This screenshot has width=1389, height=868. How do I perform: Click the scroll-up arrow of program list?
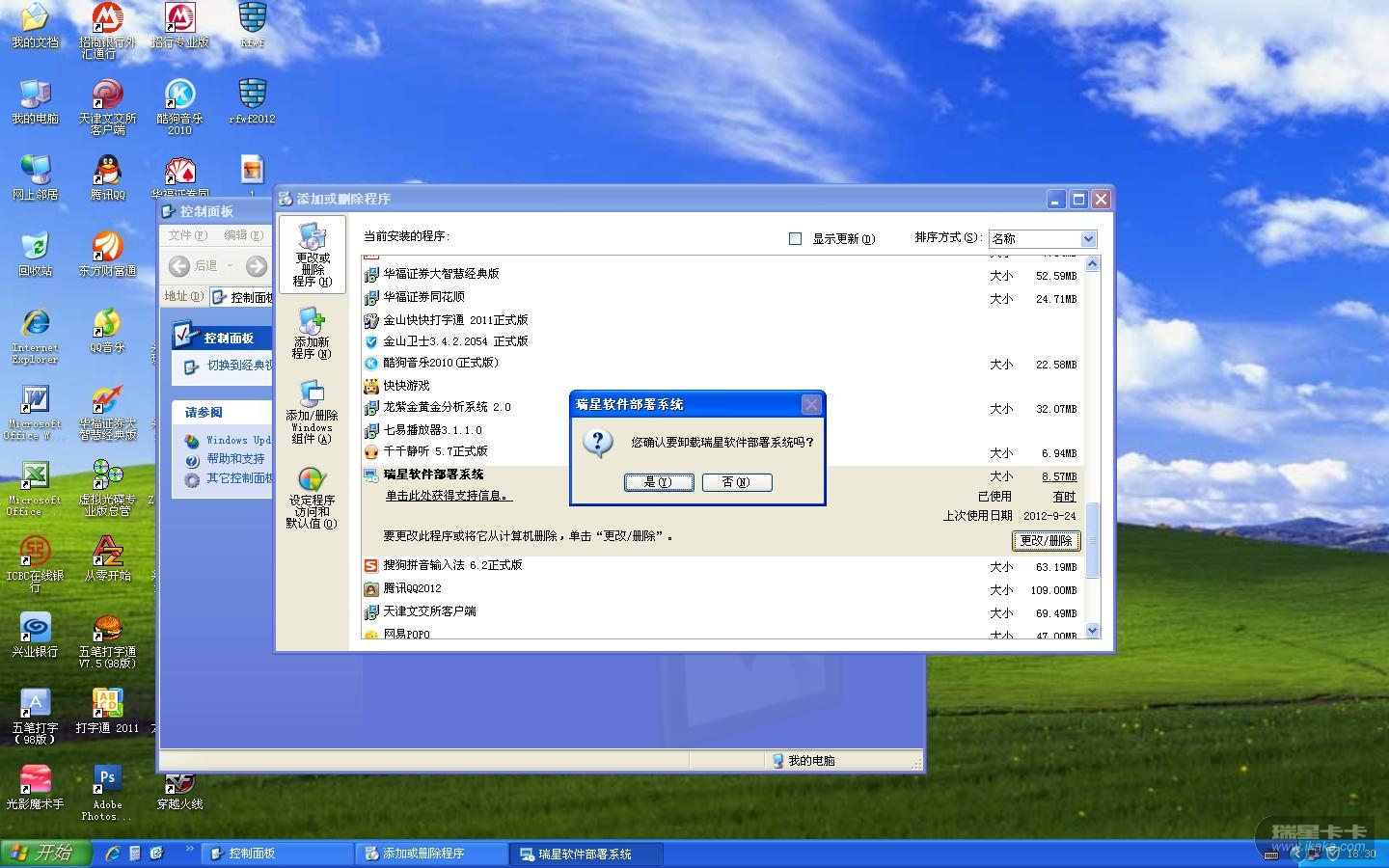(x=1092, y=263)
